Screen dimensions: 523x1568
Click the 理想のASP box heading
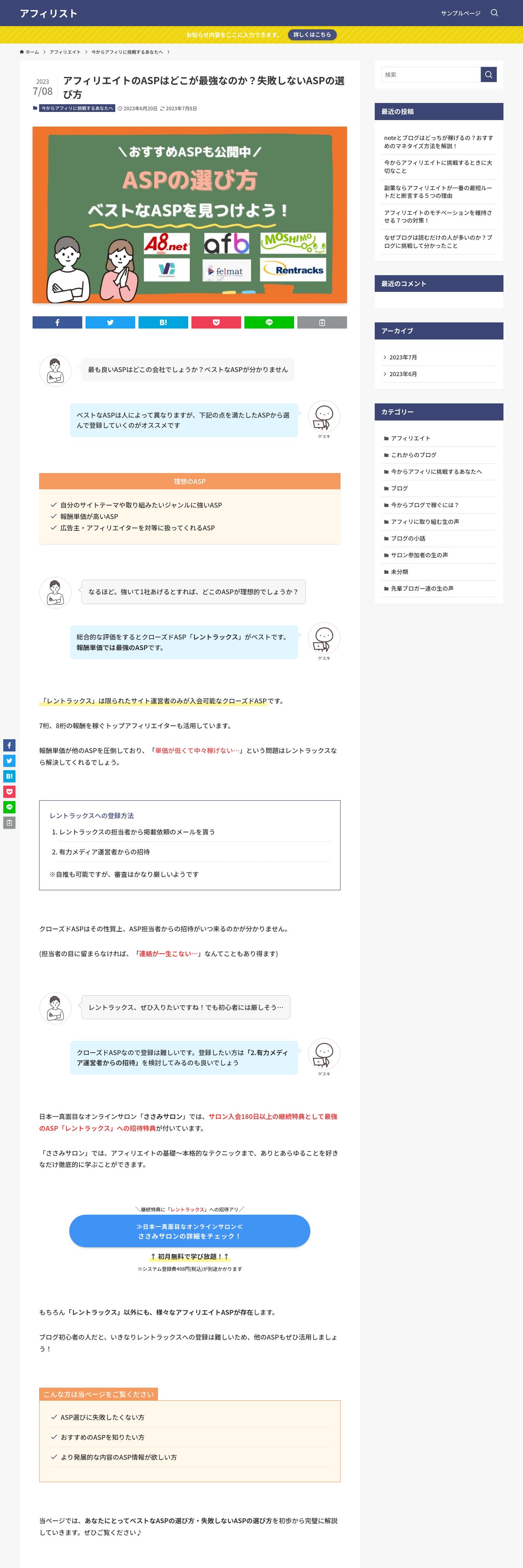pos(189,482)
